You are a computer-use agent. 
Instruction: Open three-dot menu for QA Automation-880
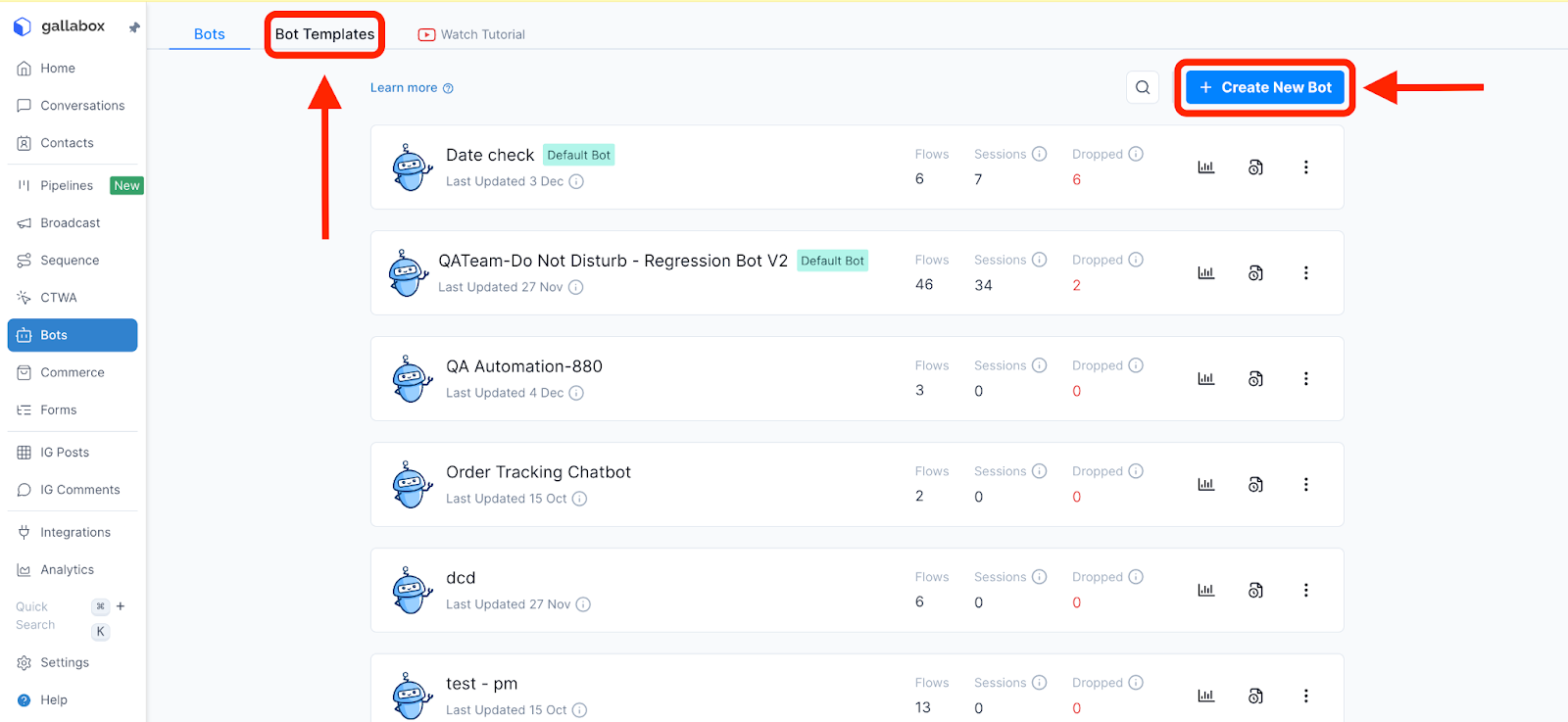1305,379
